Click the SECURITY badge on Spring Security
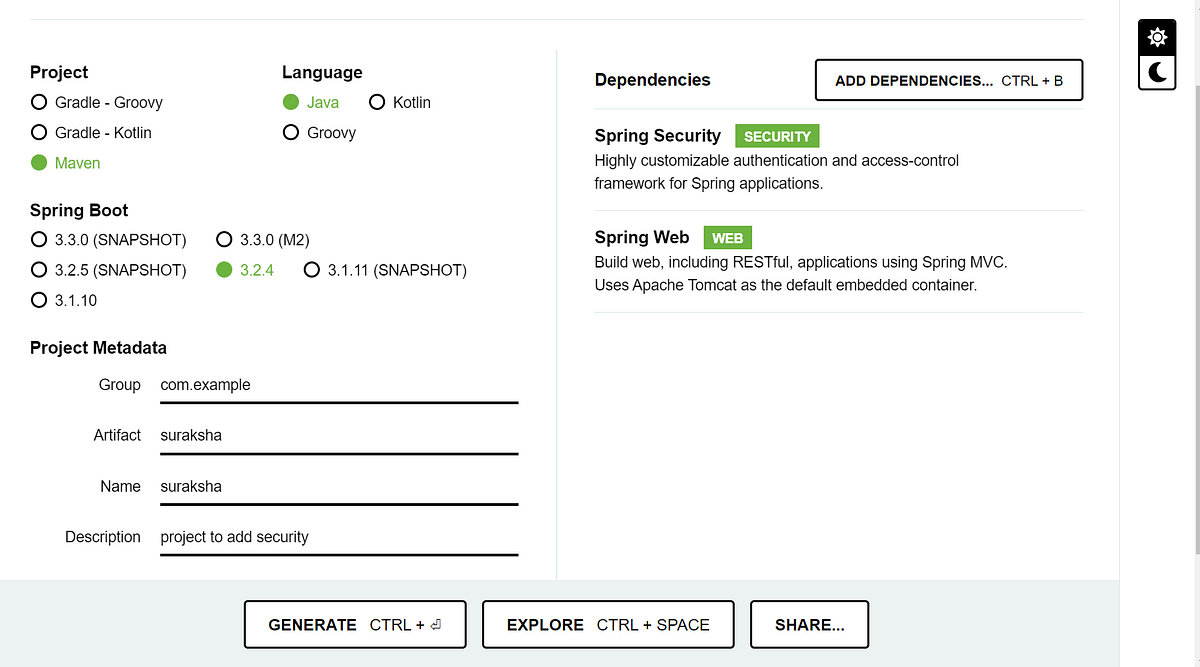This screenshot has height=667, width=1200. tap(777, 135)
